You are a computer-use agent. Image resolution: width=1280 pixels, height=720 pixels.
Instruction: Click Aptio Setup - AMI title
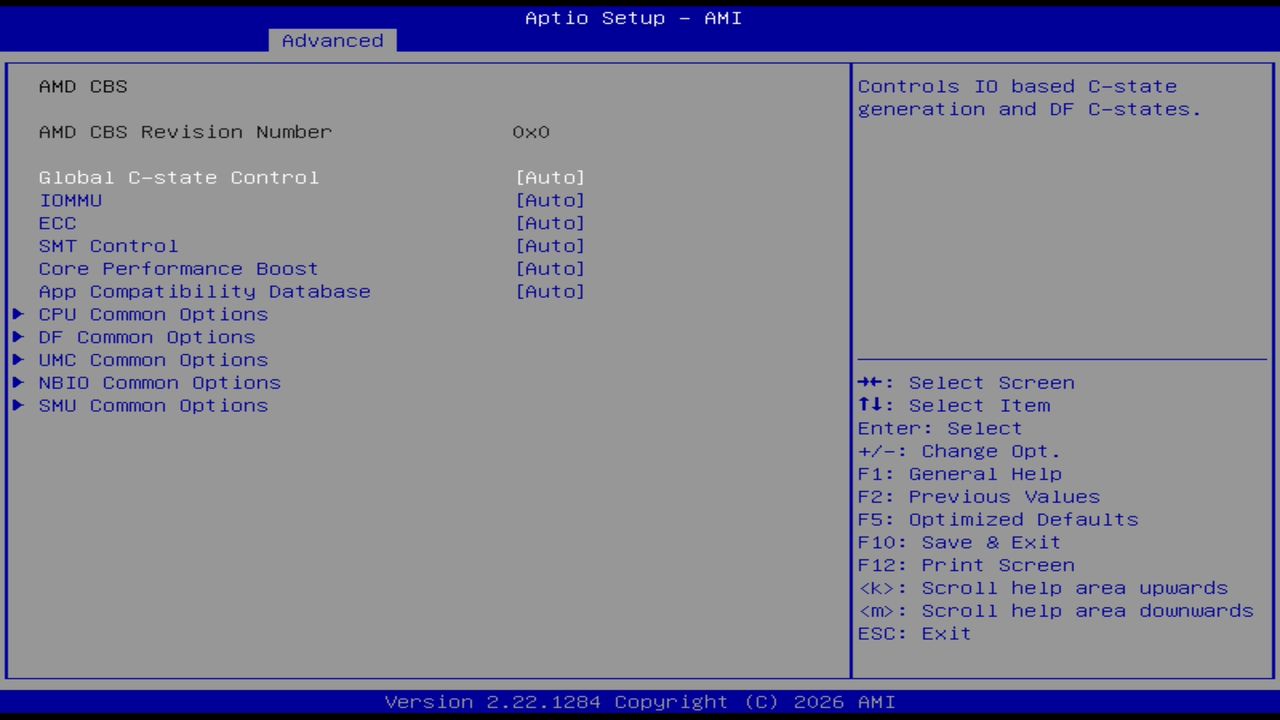pyautogui.click(x=634, y=18)
